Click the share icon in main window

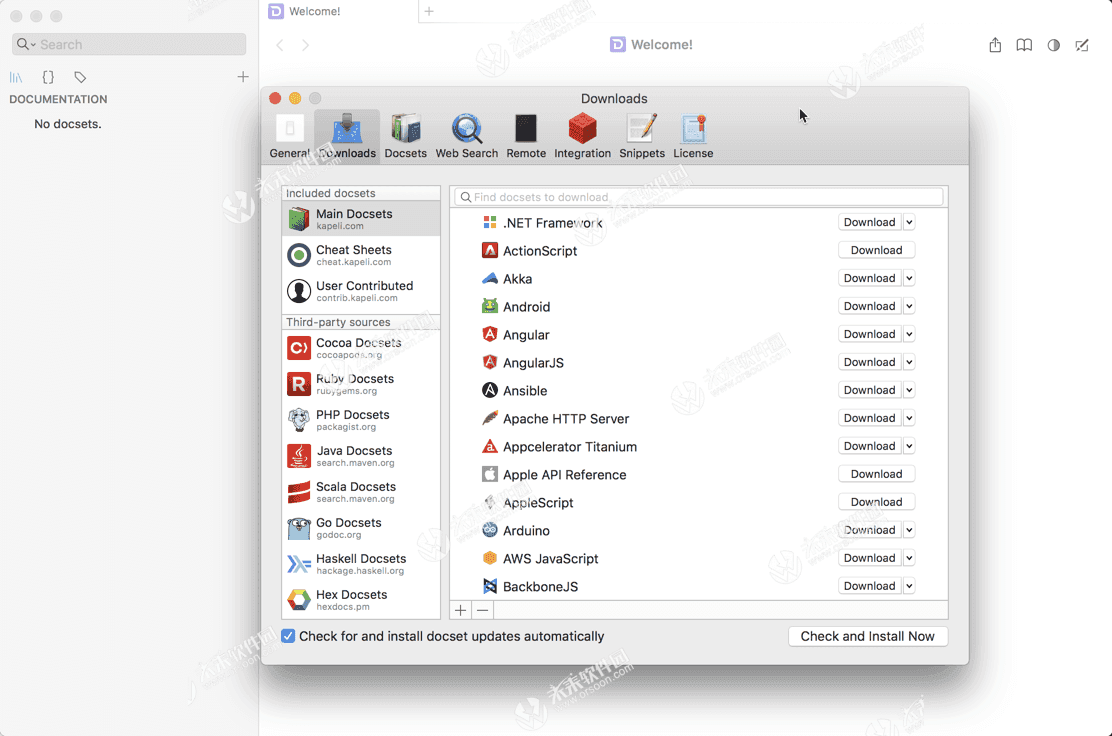coord(995,45)
